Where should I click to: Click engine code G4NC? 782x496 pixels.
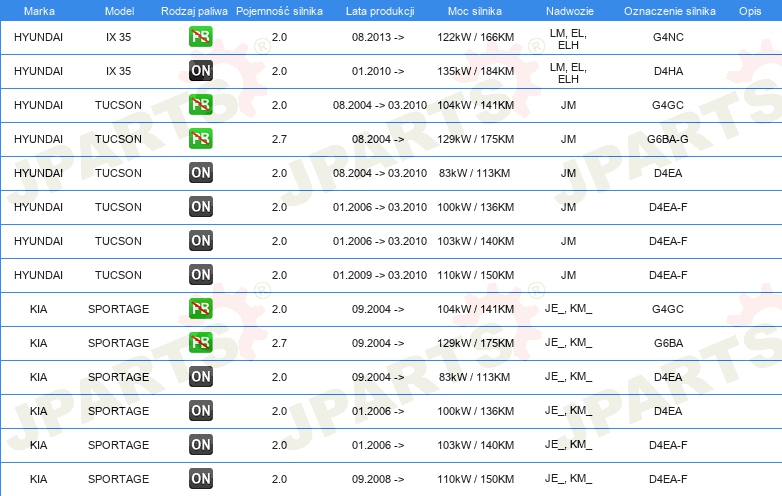pyautogui.click(x=668, y=37)
